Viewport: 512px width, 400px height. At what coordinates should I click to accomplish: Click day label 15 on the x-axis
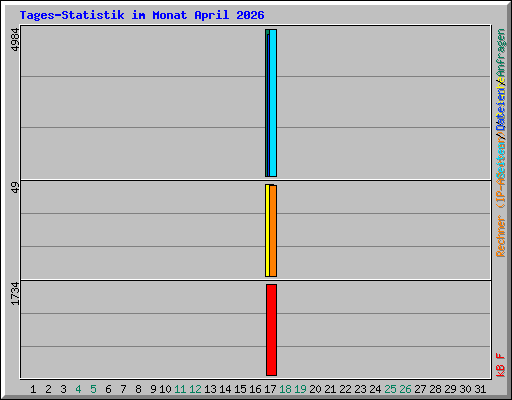(x=240, y=389)
